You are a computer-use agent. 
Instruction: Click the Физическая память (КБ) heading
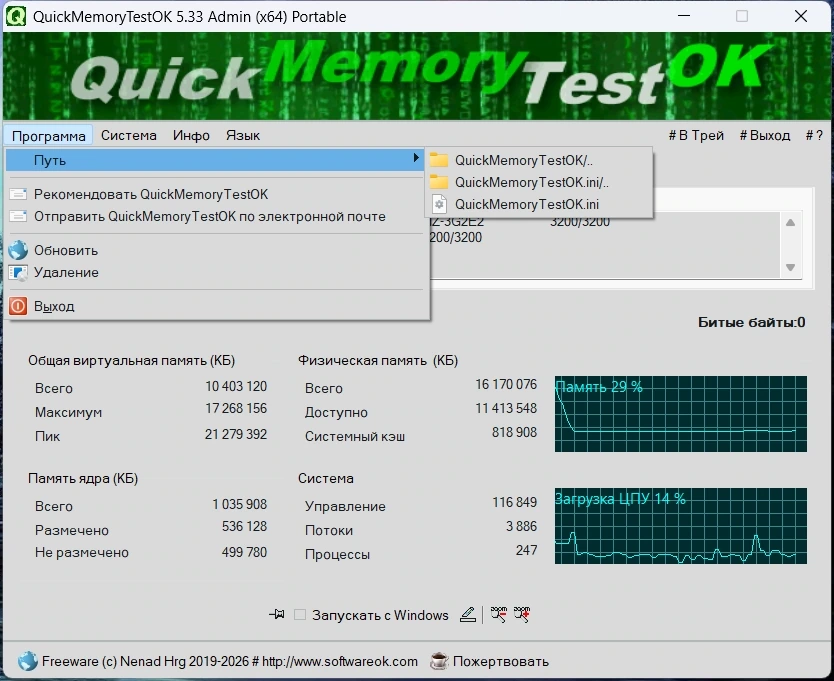tap(378, 361)
